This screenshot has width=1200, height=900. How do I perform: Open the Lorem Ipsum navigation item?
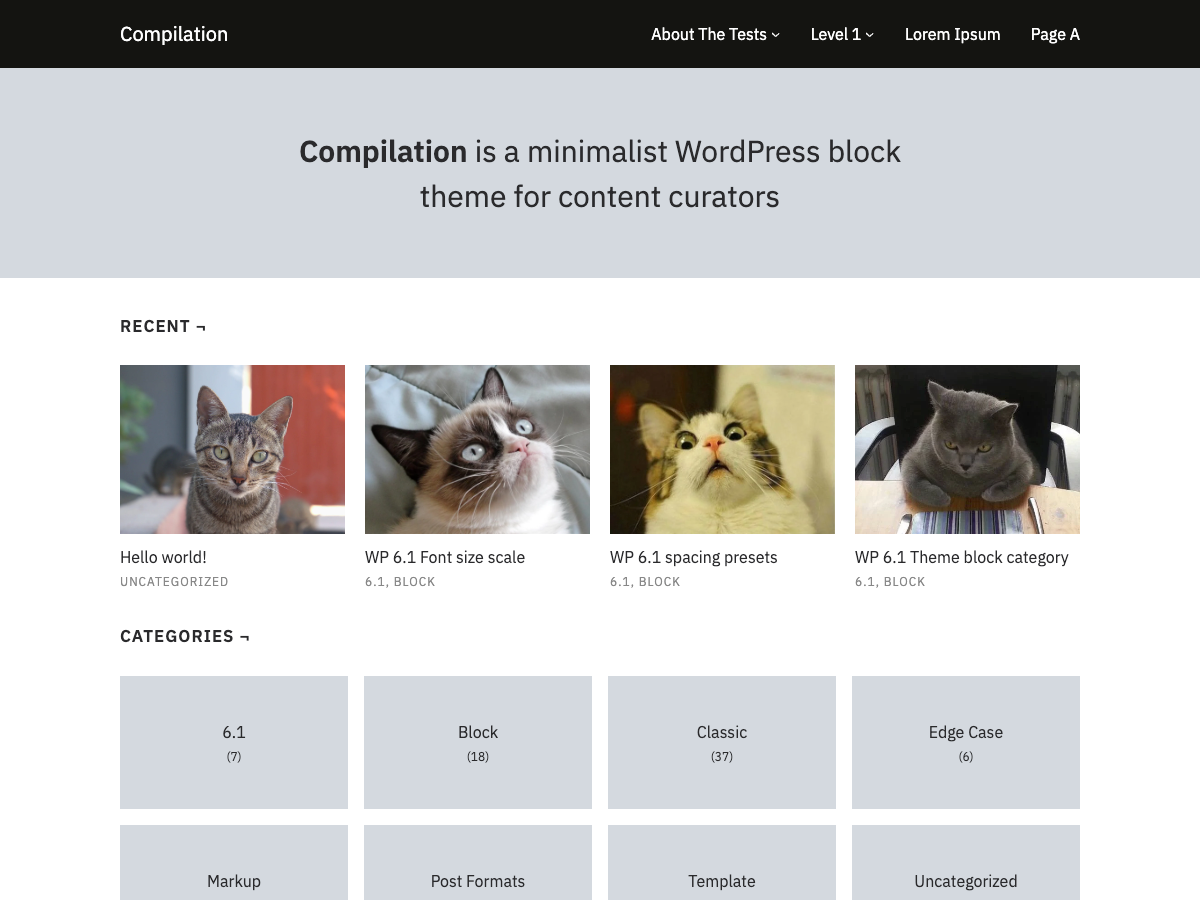[952, 34]
